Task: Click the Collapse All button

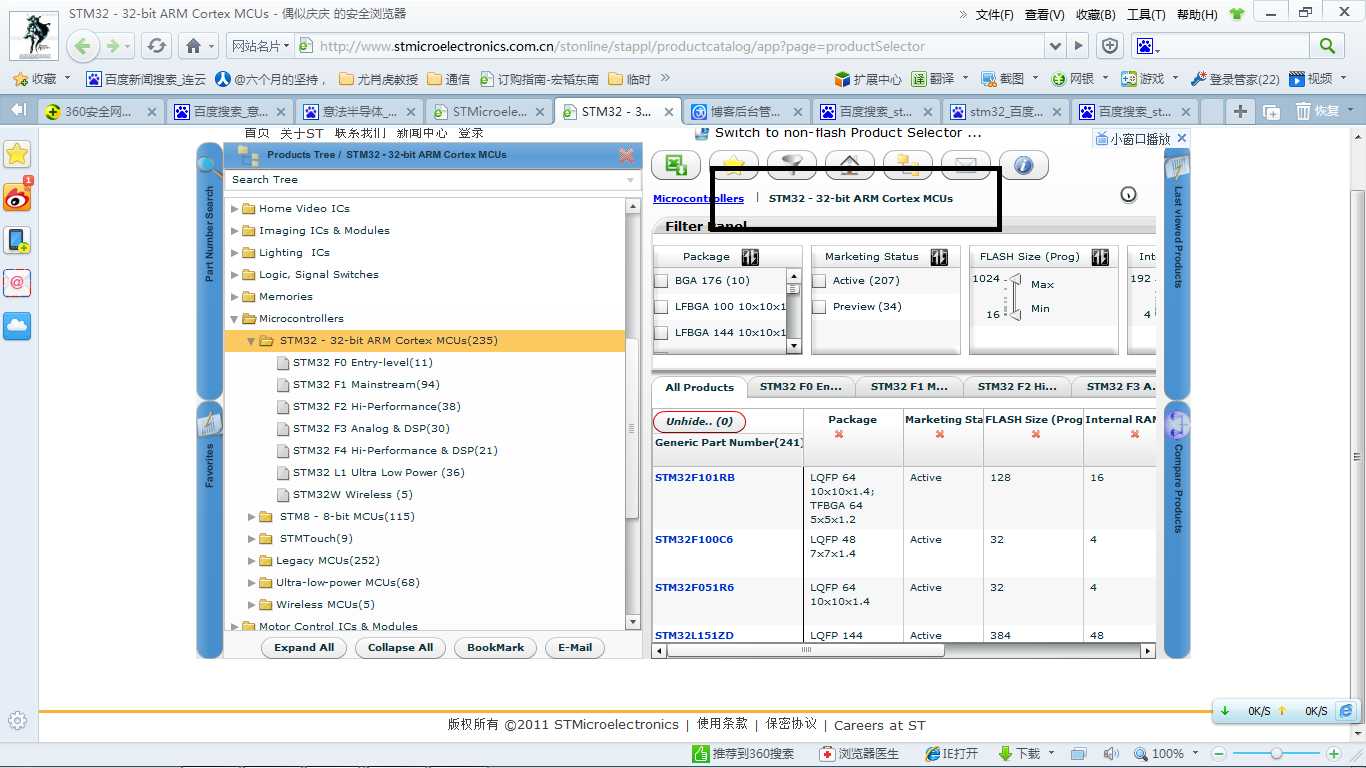Action: pos(400,648)
